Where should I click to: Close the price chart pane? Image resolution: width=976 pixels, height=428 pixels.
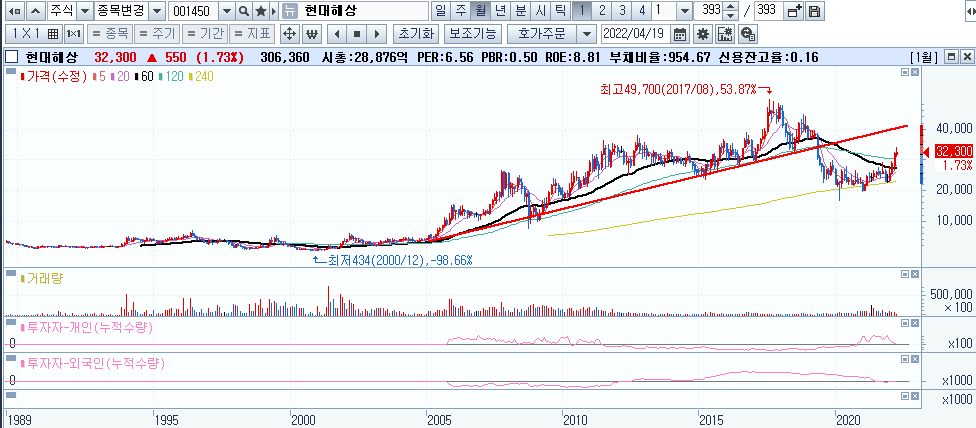pos(914,73)
